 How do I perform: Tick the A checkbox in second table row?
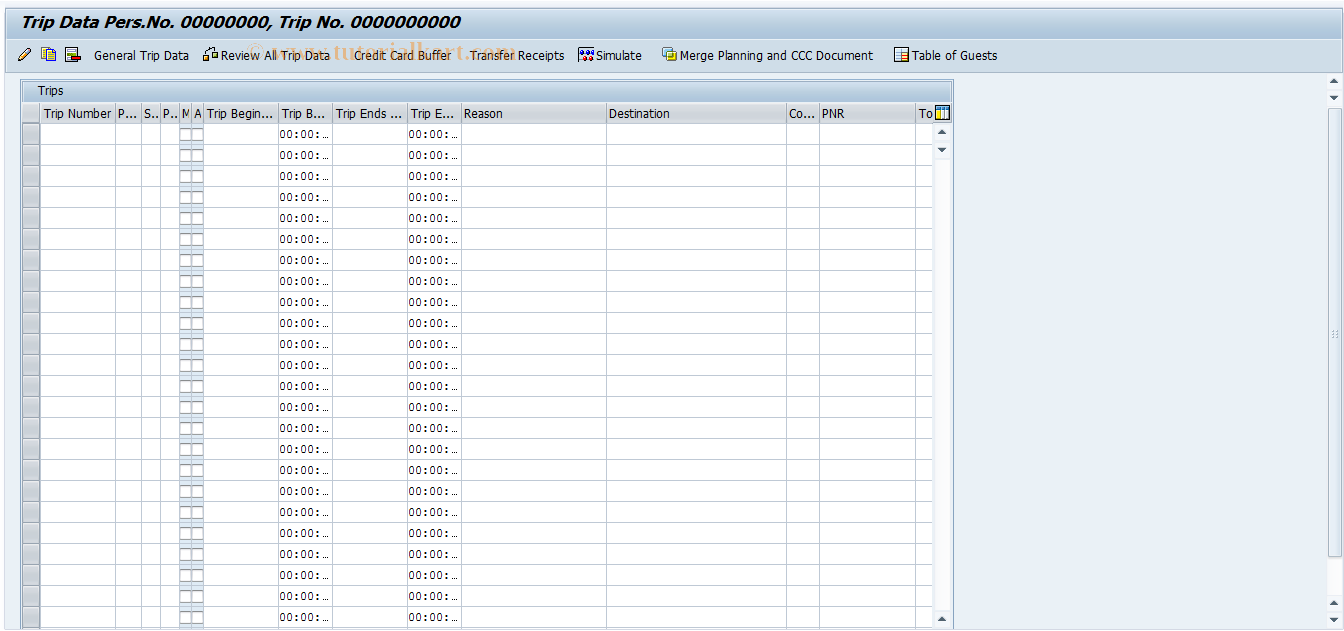[x=197, y=155]
